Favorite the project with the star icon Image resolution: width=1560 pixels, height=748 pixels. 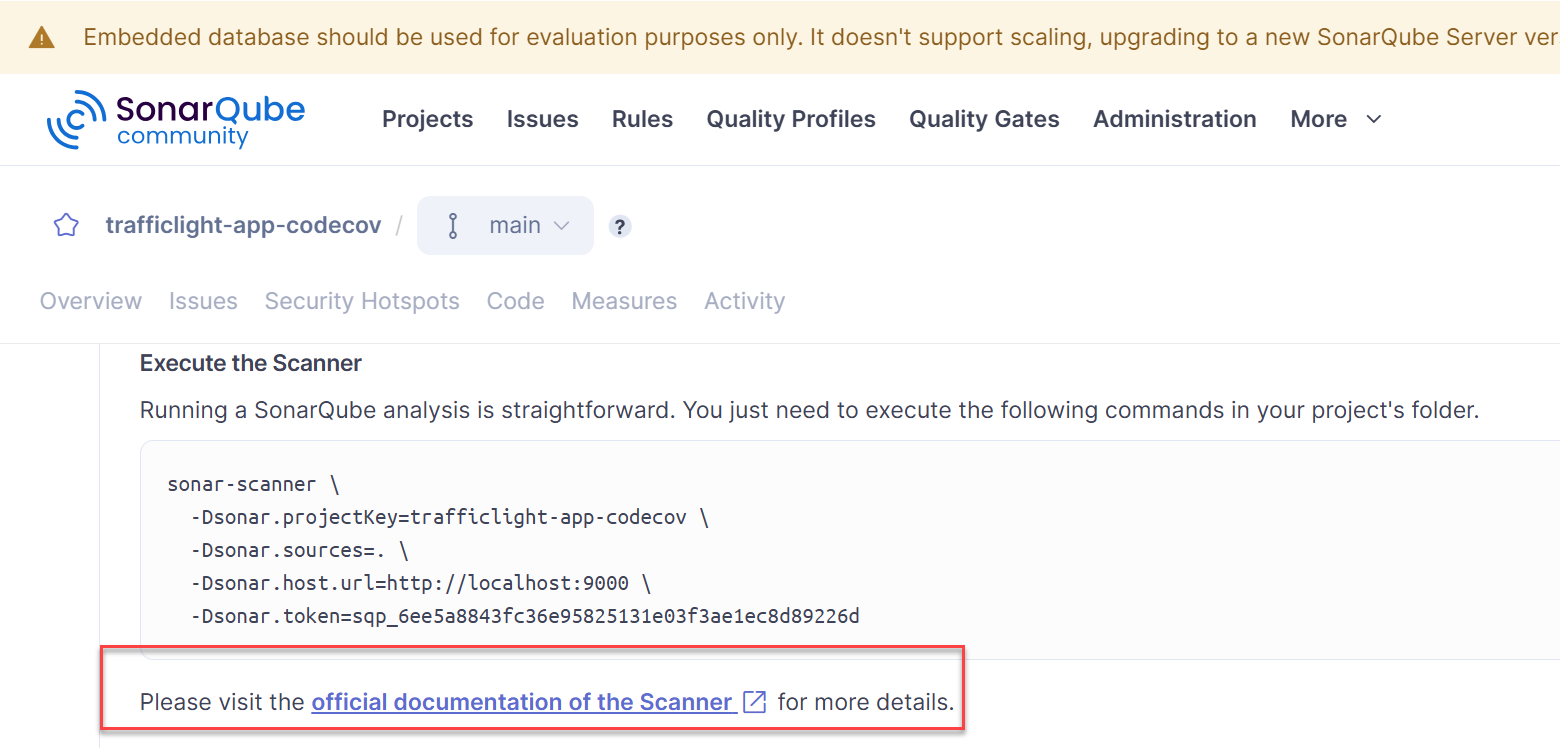[x=66, y=225]
